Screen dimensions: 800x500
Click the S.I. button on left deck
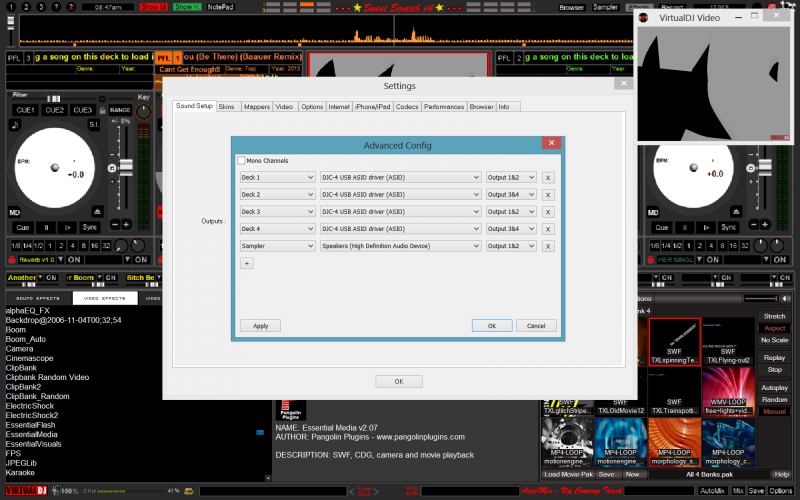click(x=94, y=124)
